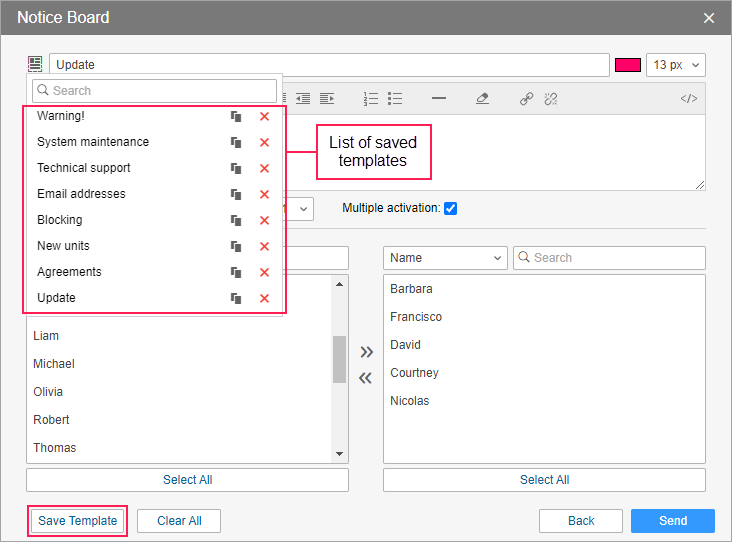The width and height of the screenshot is (732, 542).
Task: Open the pink text color swatch
Action: 627,64
